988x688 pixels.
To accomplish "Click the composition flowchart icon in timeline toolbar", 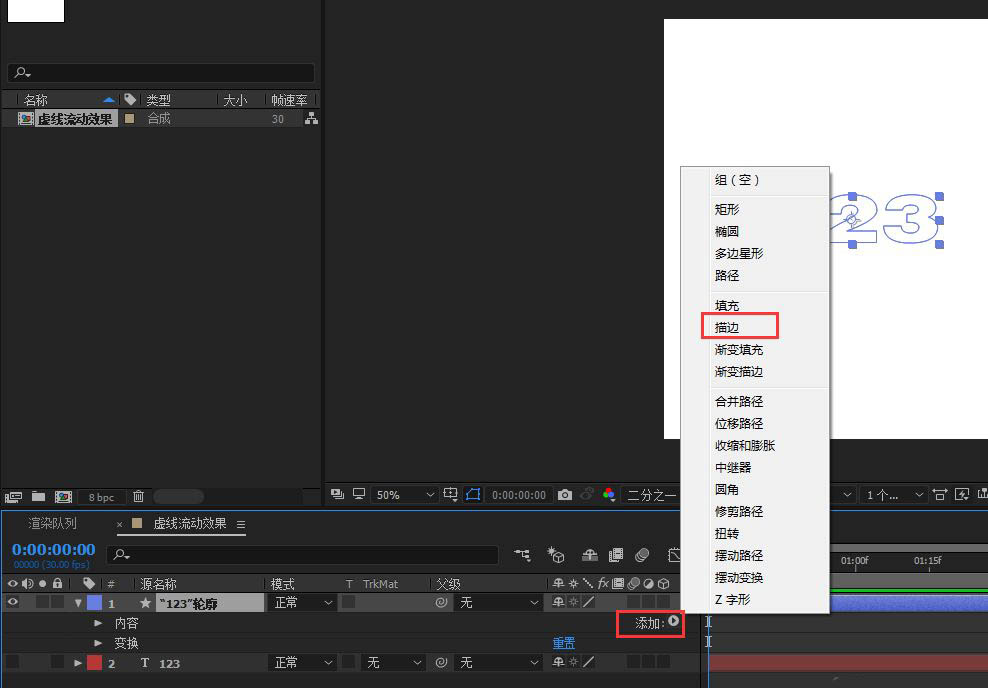I will 522,555.
